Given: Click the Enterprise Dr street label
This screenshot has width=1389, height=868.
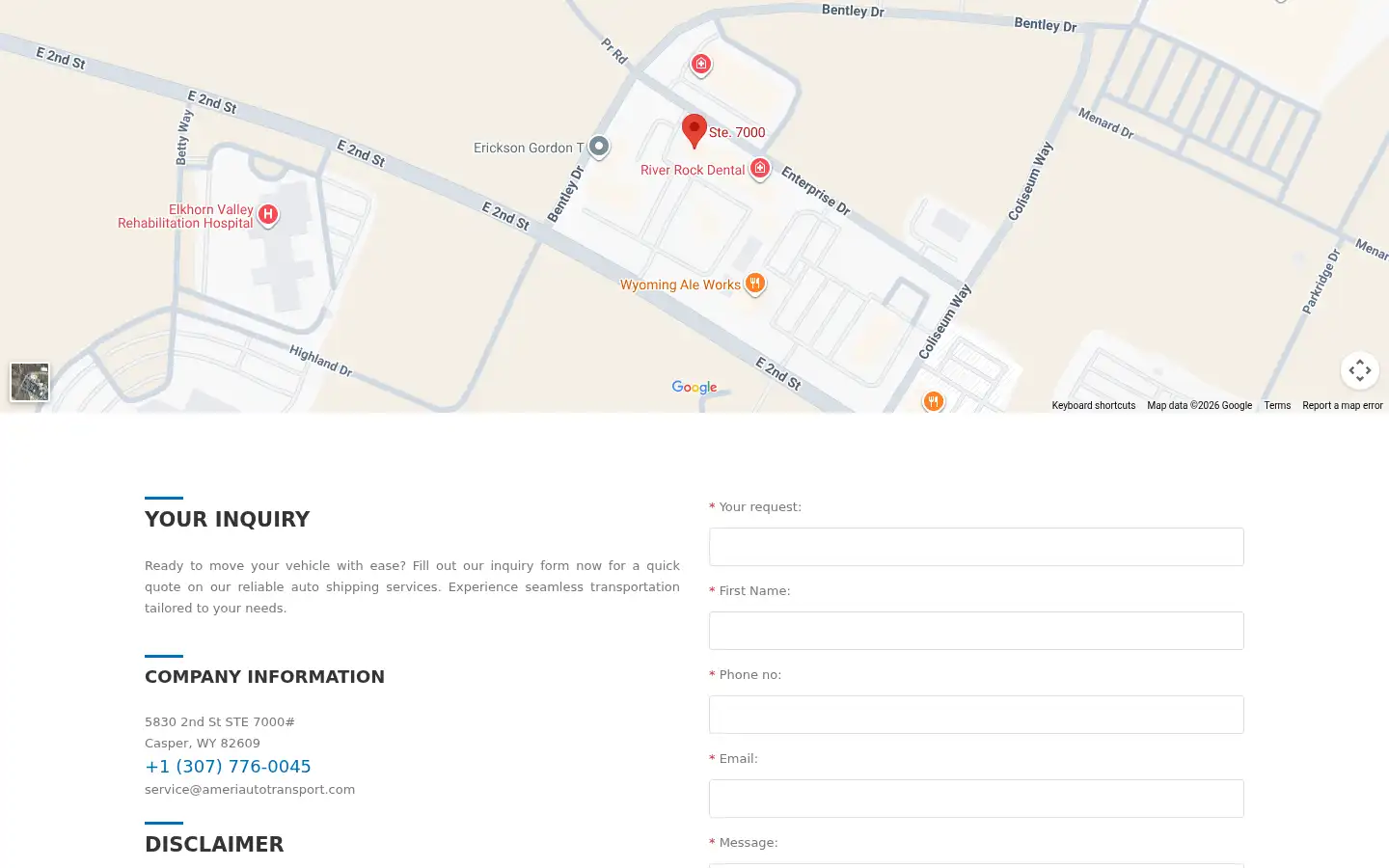Looking at the screenshot, I should tap(816, 191).
